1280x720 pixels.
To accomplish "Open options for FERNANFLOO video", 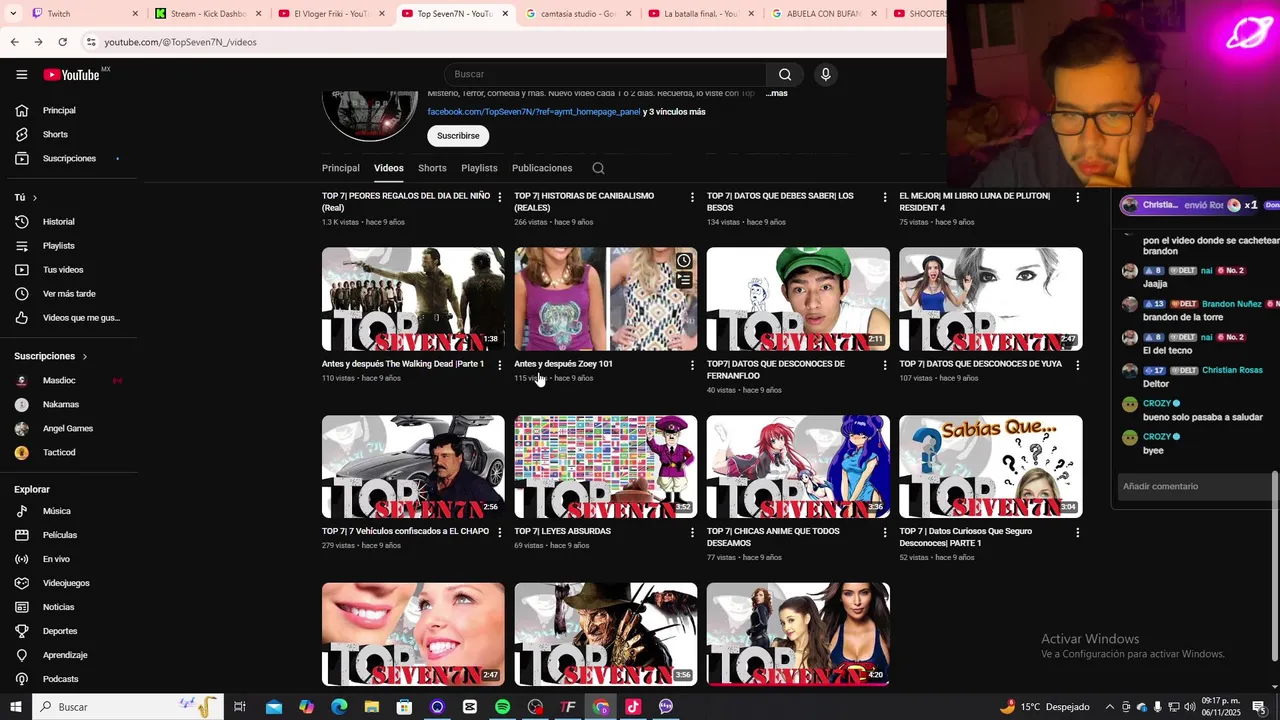I will coord(884,366).
